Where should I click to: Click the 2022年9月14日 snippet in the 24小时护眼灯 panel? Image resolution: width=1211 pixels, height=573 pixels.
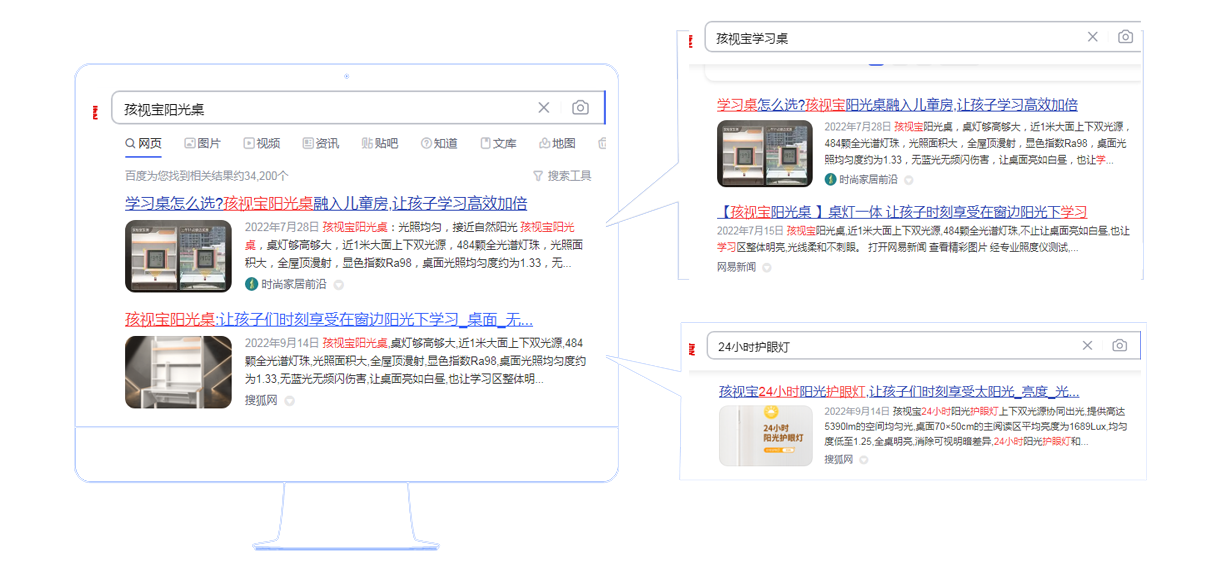click(976, 426)
